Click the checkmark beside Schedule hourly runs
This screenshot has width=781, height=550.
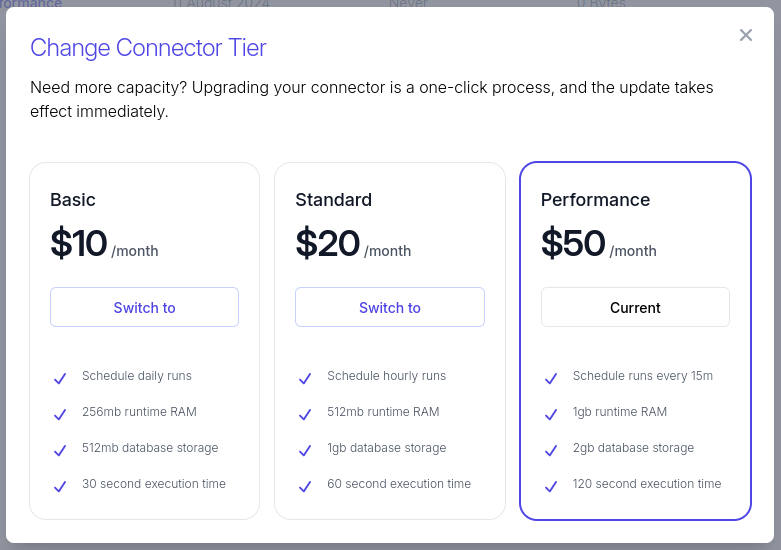pos(305,378)
